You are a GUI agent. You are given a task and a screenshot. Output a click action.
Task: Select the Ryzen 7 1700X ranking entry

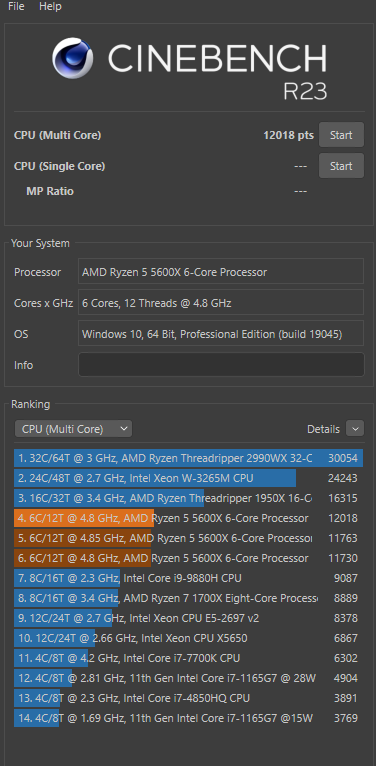tap(188, 598)
